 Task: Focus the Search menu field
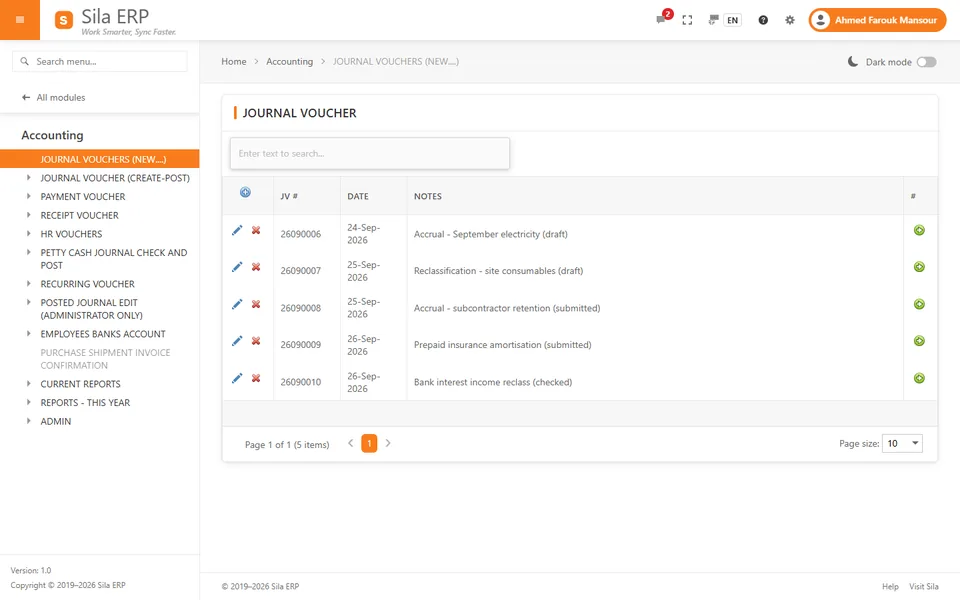pyautogui.click(x=100, y=61)
